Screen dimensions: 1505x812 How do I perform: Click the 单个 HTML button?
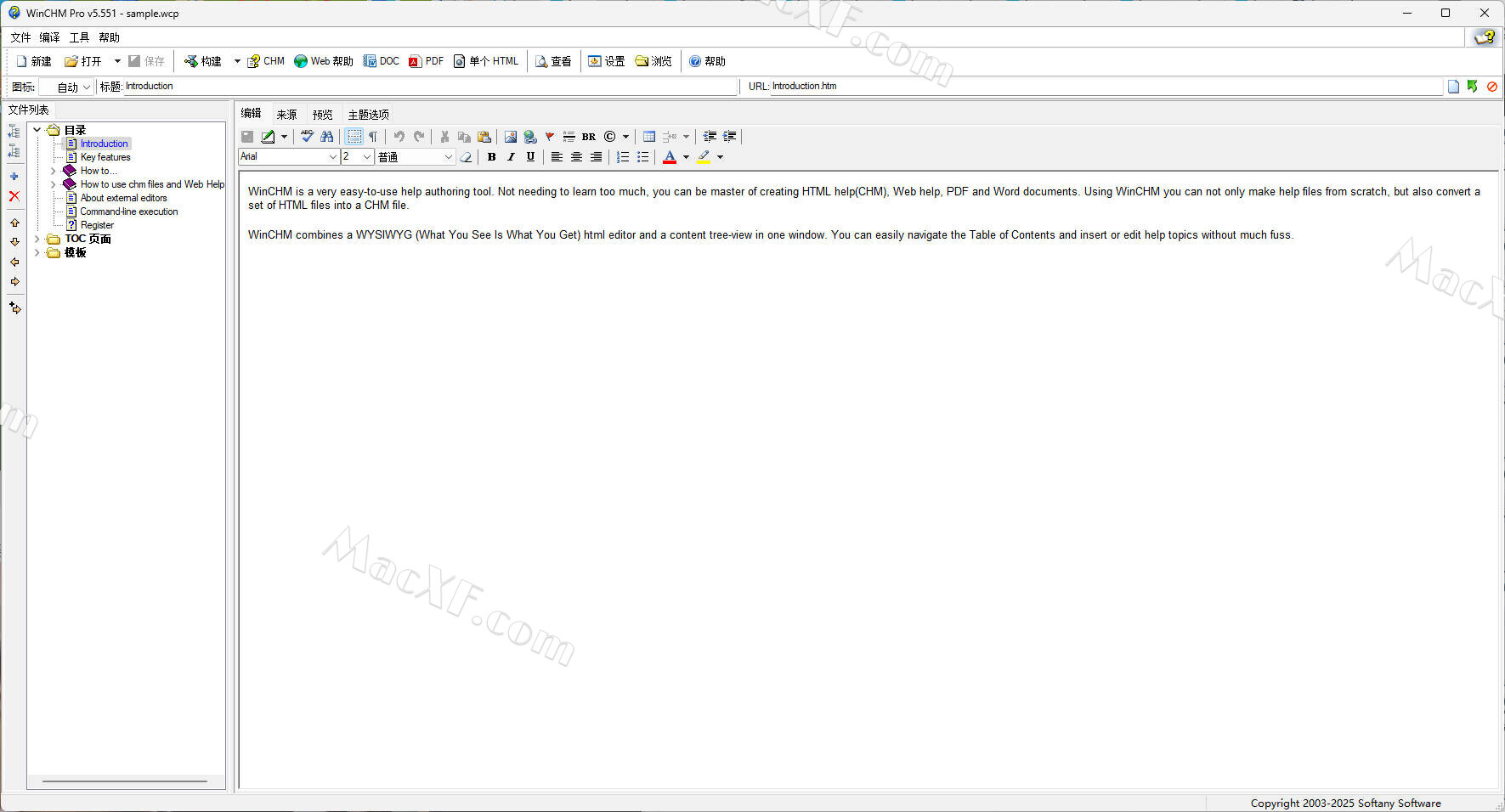(x=486, y=61)
